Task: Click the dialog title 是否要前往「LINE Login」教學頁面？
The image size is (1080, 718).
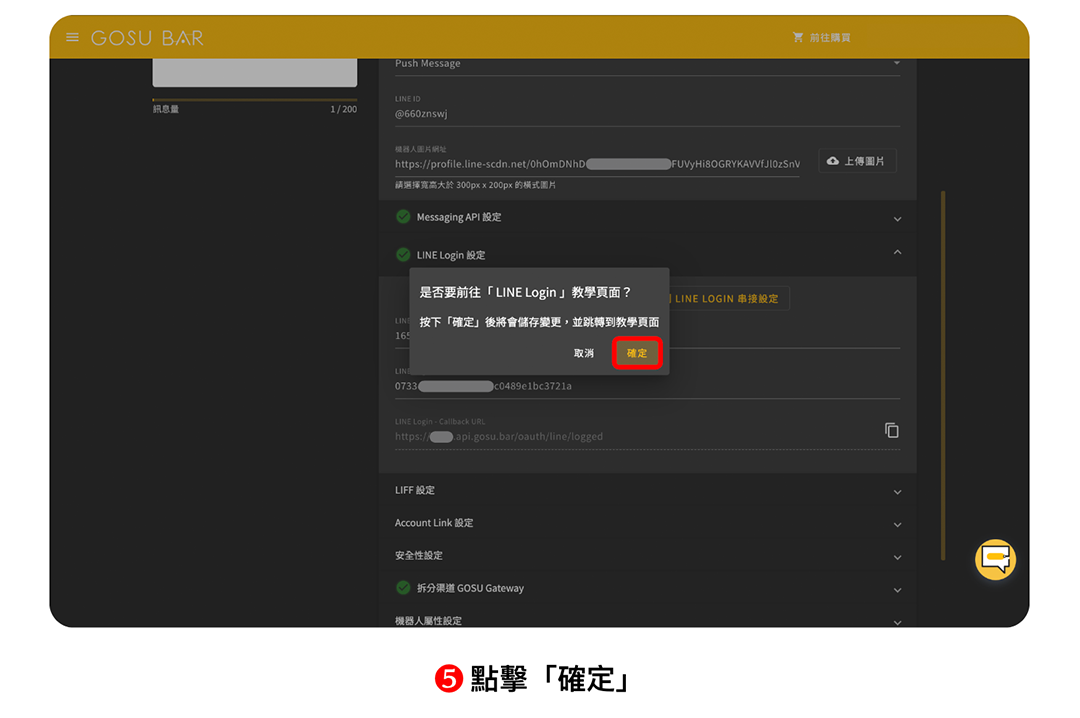Action: pos(526,292)
